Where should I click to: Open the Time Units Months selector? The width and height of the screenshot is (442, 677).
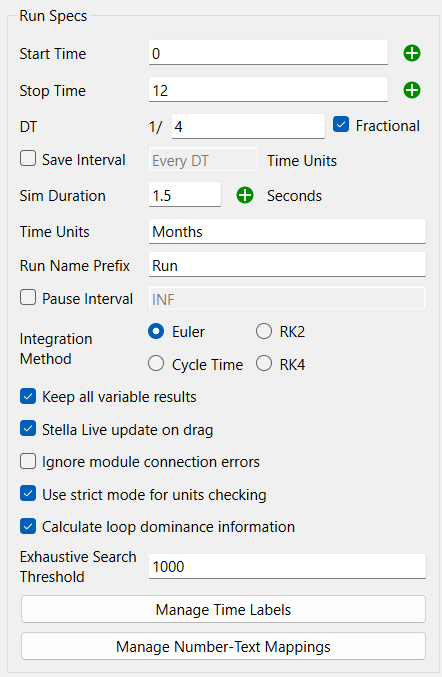pos(287,231)
